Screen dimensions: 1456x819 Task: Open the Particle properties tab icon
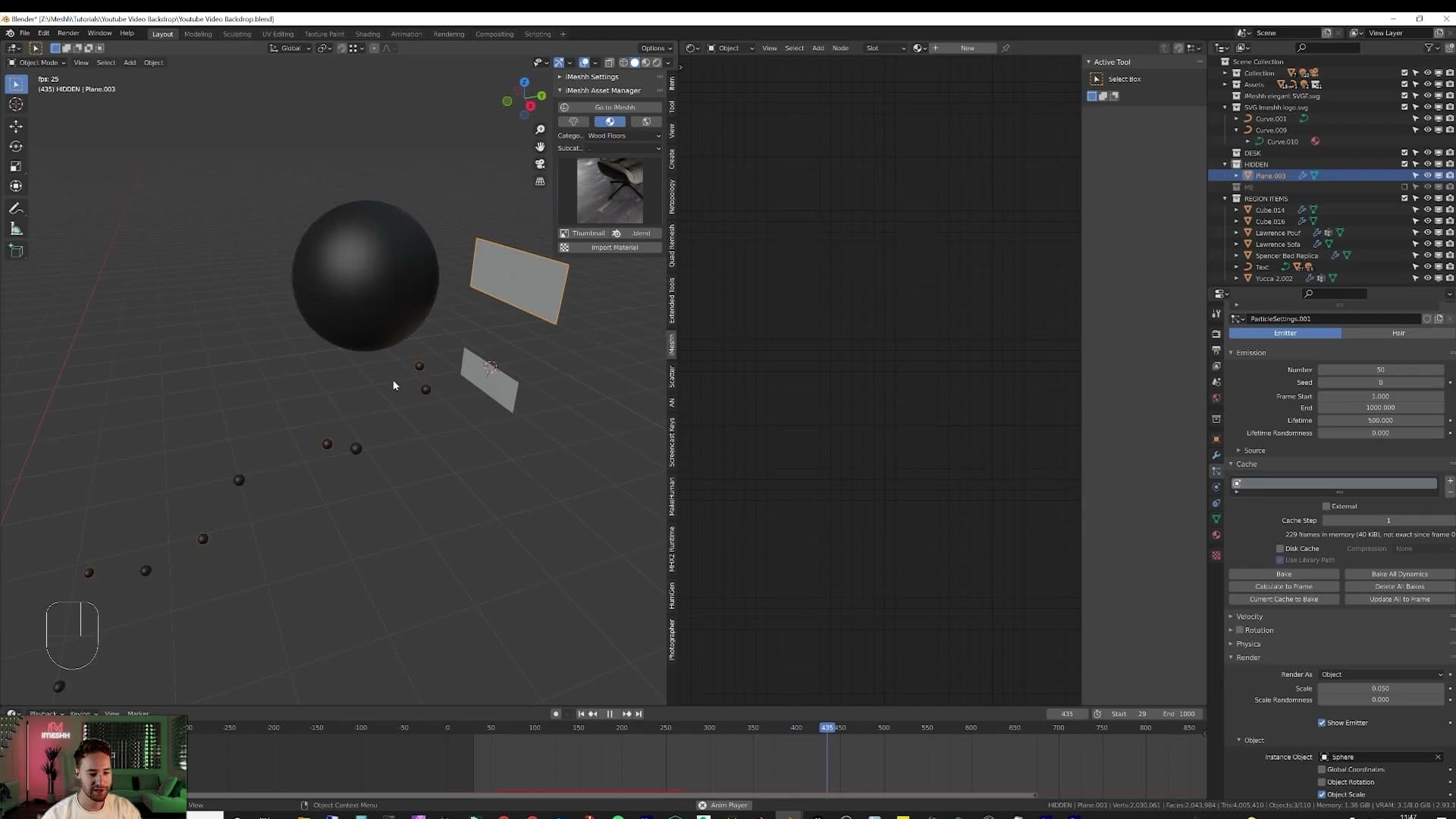[x=1216, y=471]
